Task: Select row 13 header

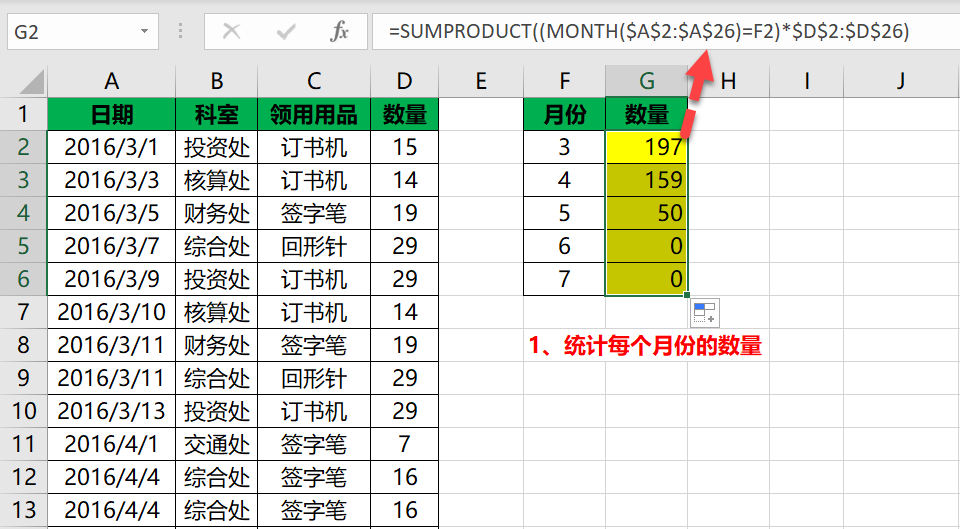Action: 23,510
